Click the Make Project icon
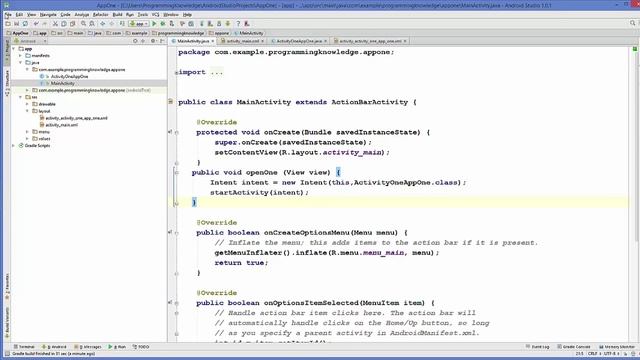This screenshot has width=640, height=360. point(122,24)
